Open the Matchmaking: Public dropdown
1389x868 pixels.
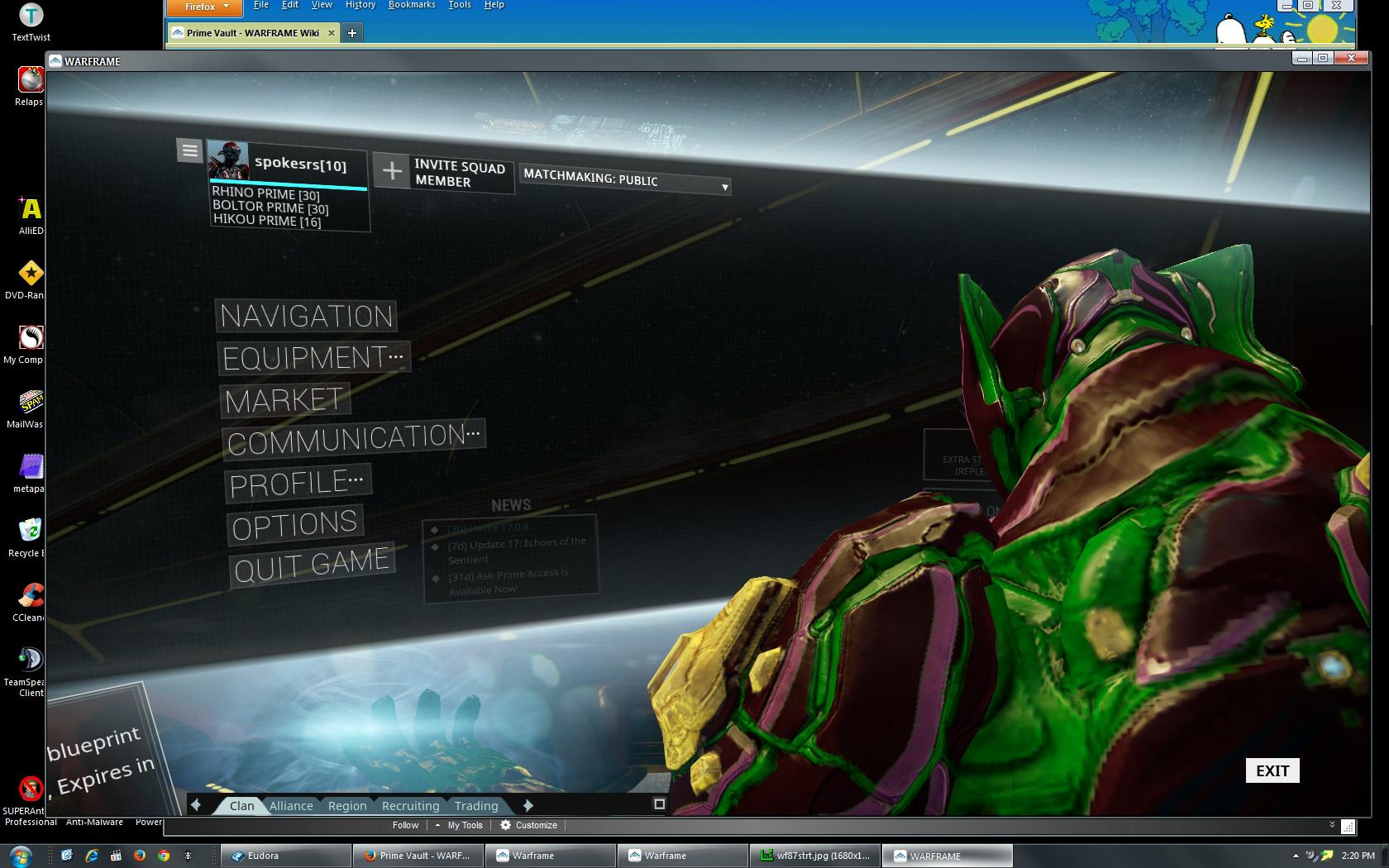[624, 181]
